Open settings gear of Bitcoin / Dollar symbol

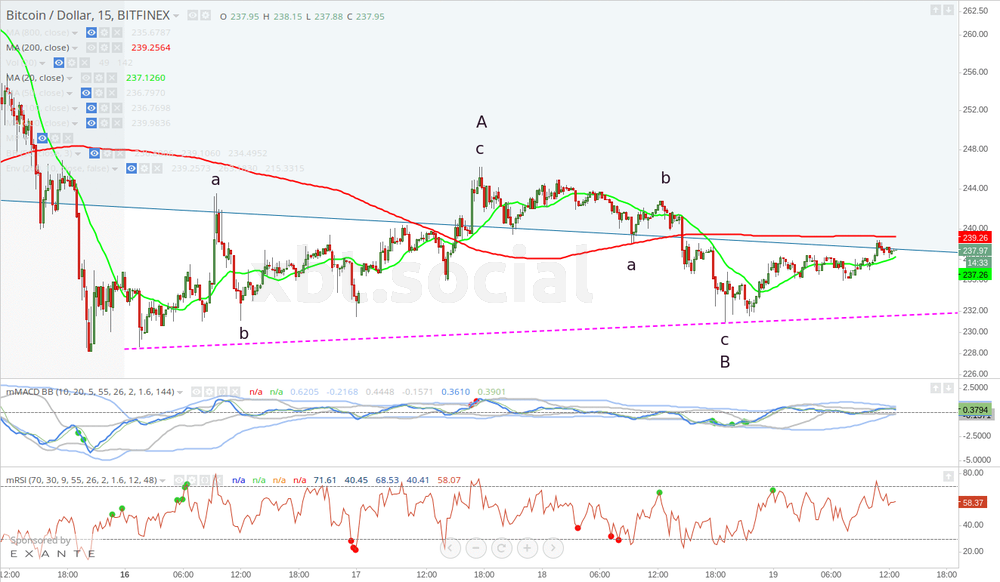pos(206,16)
